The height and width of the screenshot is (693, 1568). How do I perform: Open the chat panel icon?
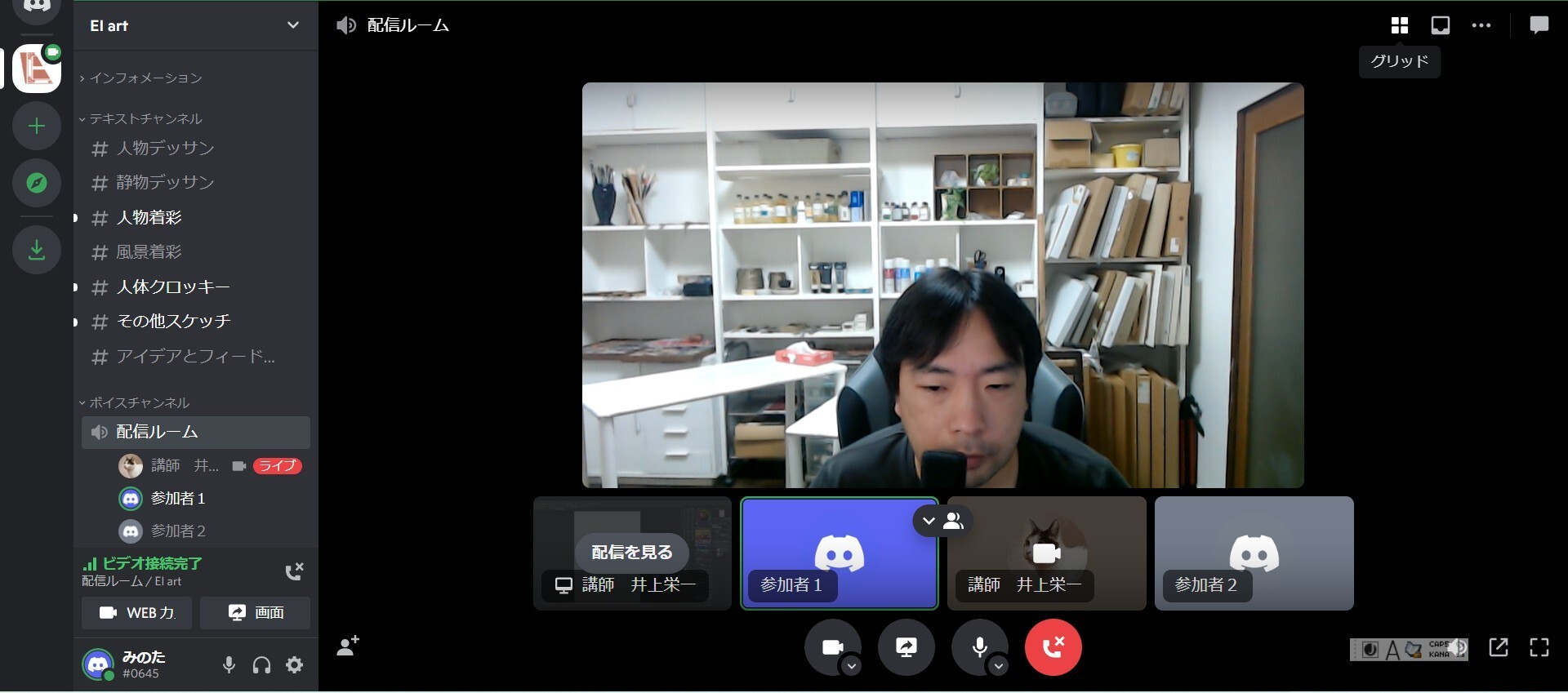click(x=1539, y=26)
